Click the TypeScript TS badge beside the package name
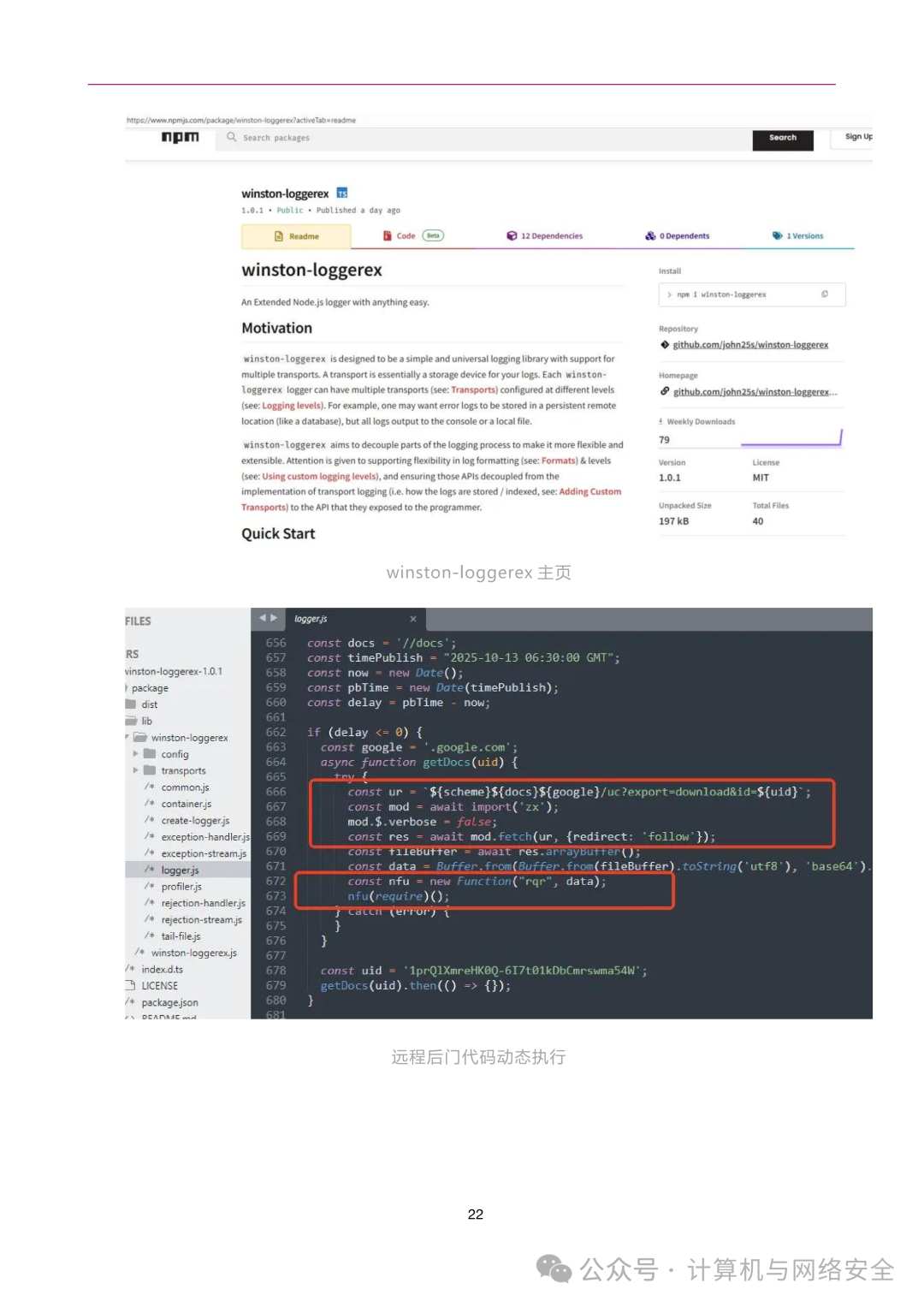Image resolution: width=924 pixels, height=1307 pixels. [342, 193]
